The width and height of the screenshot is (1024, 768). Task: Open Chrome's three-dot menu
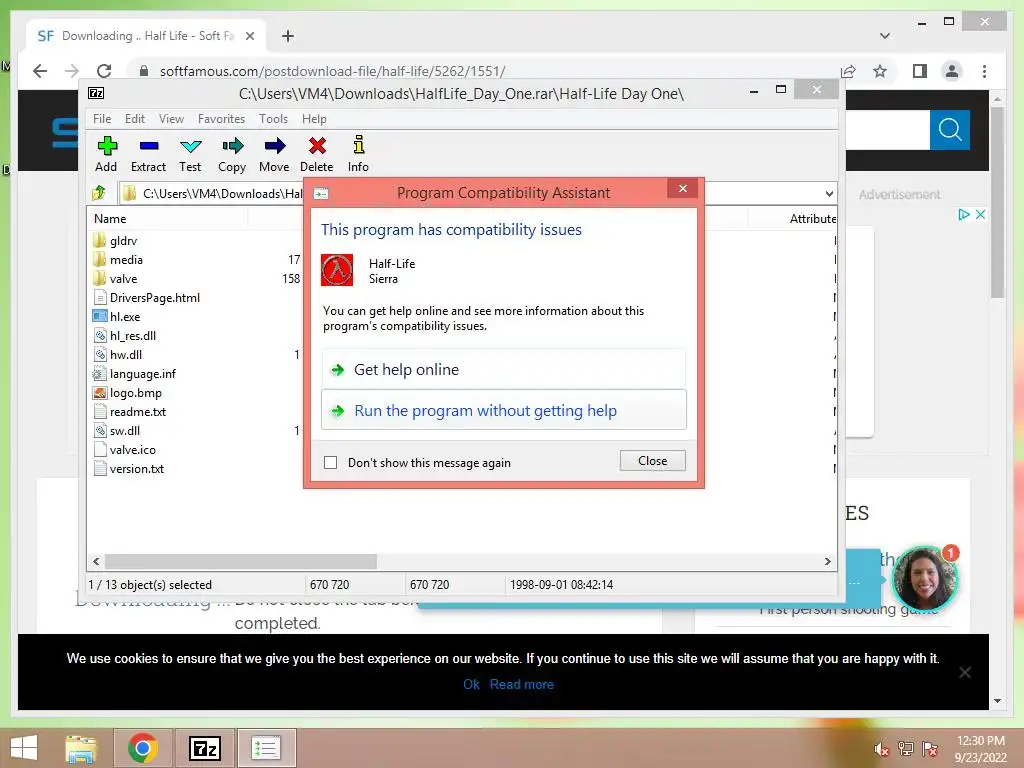pyautogui.click(x=984, y=71)
